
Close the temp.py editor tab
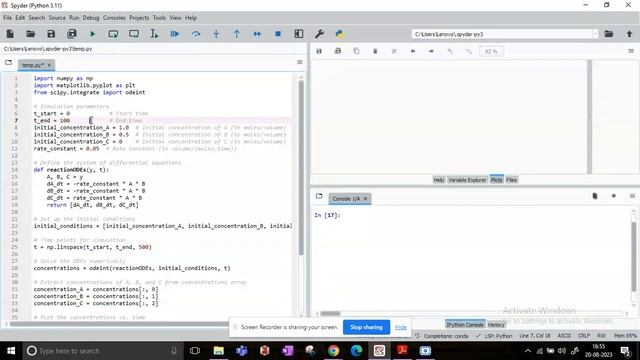tap(49, 65)
